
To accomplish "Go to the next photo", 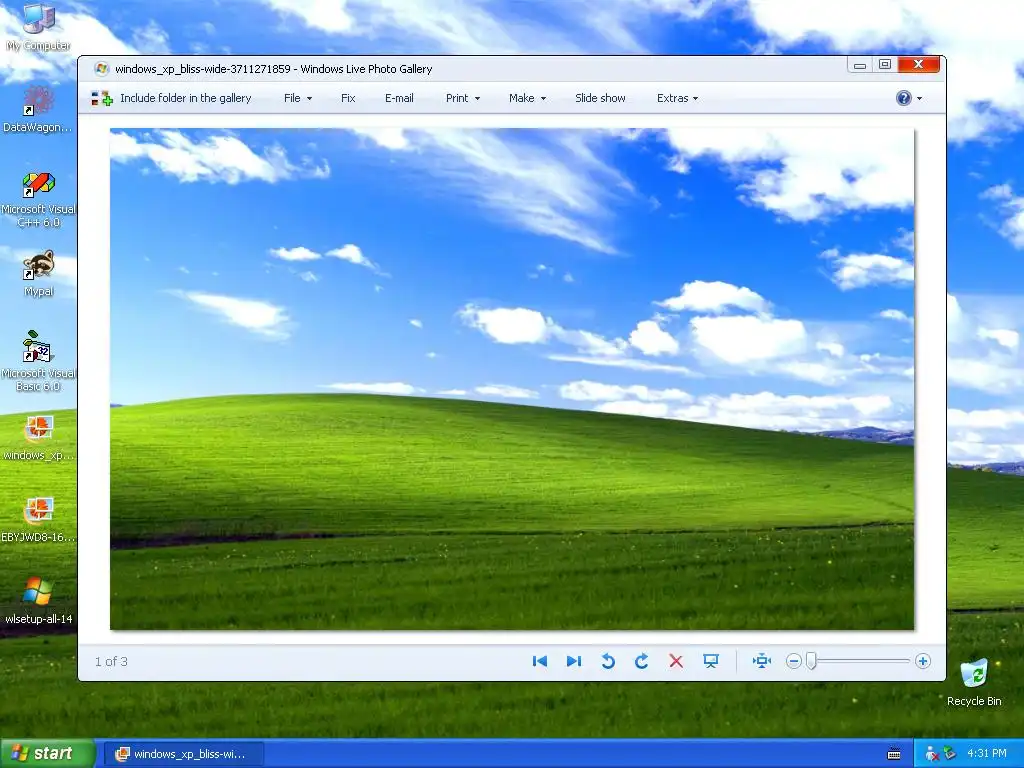I will (x=573, y=662).
